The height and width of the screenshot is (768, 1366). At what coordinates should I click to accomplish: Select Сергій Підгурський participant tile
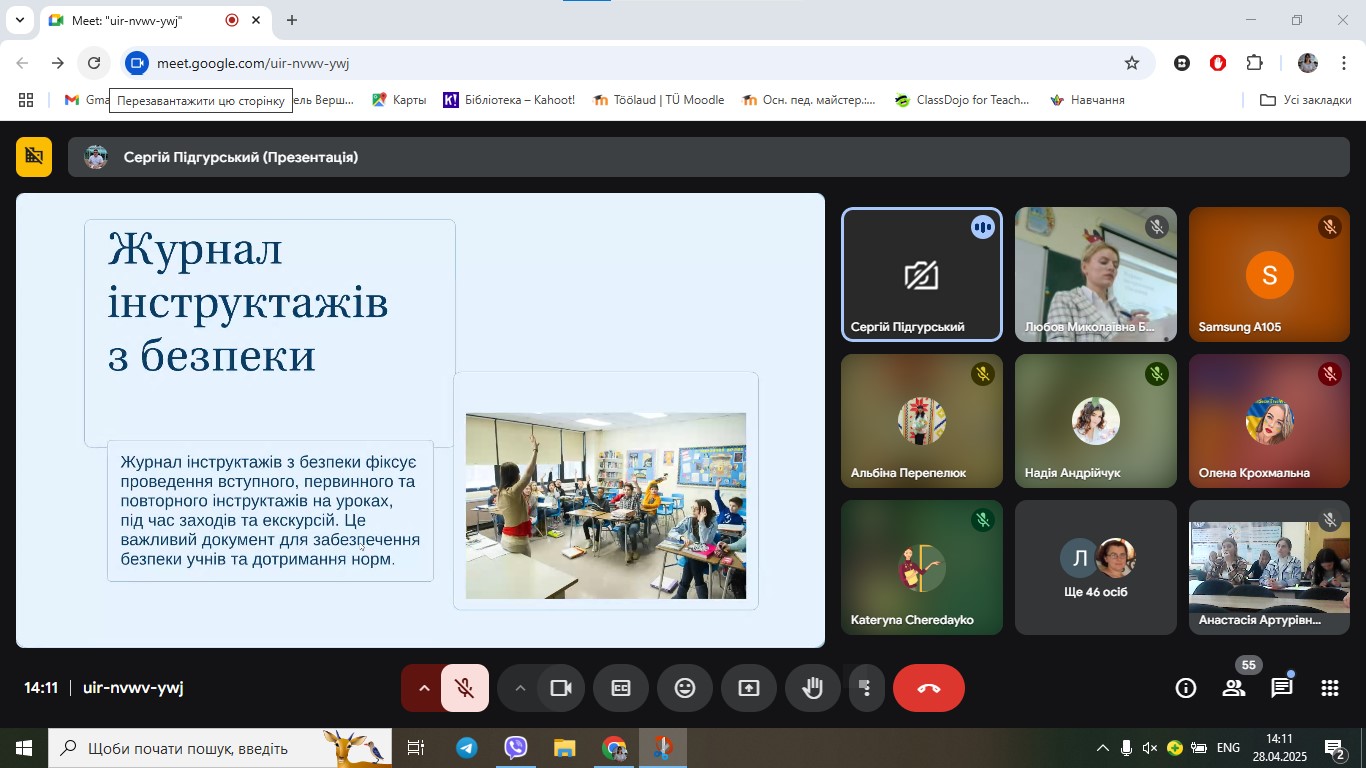click(x=921, y=275)
